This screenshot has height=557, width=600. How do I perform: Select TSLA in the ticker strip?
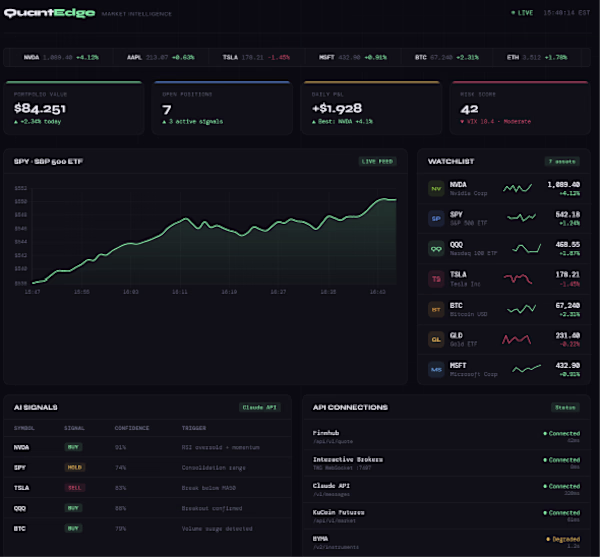tap(256, 57)
